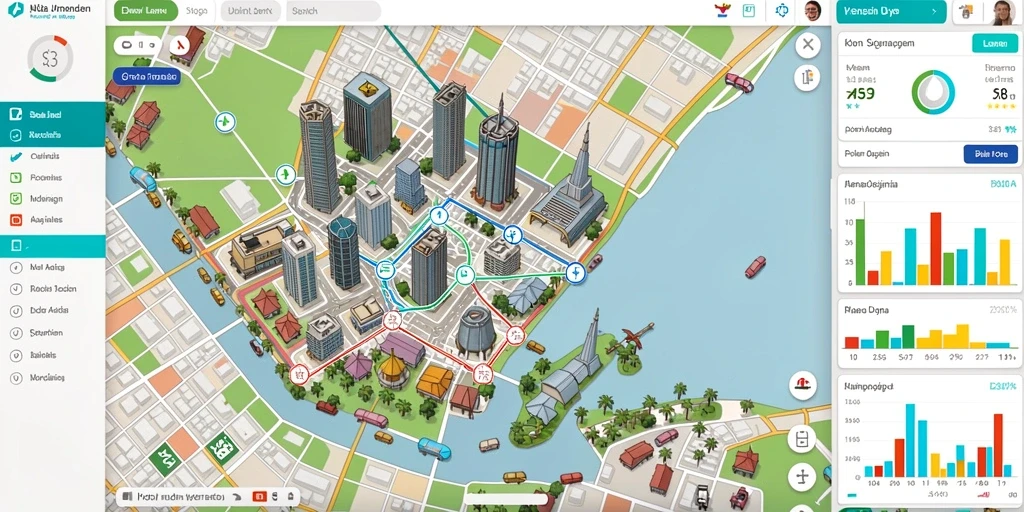Click the teal button in 'Kon Sgenagem' card
The height and width of the screenshot is (512, 1024).
click(995, 43)
